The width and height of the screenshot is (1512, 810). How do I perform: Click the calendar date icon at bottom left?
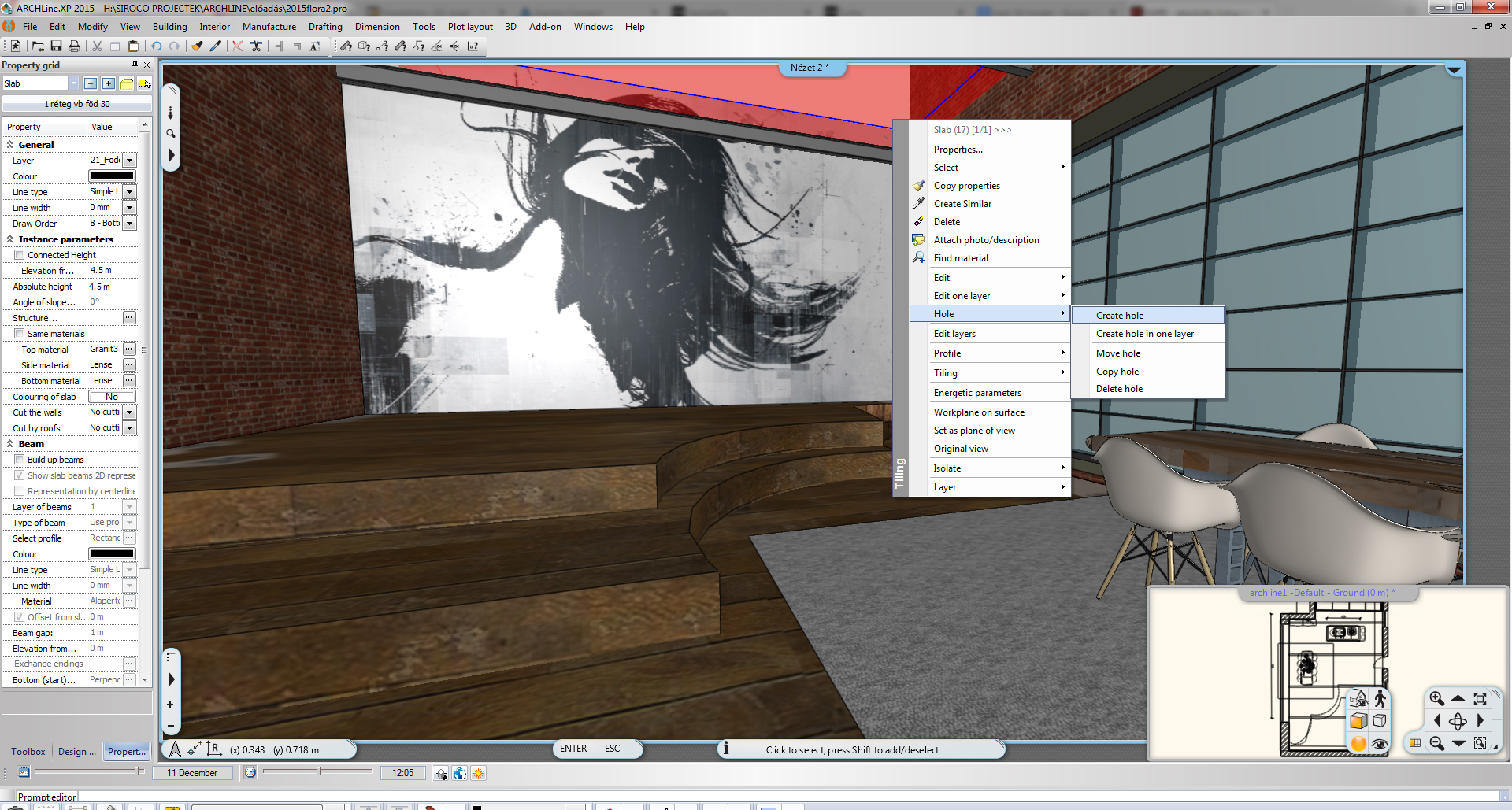[24, 773]
